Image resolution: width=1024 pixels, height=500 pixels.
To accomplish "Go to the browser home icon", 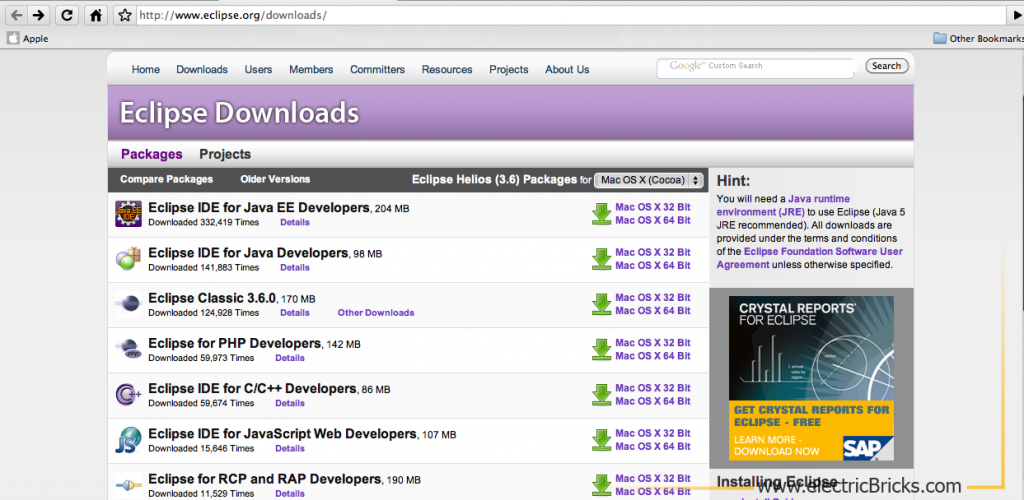I will coord(95,15).
